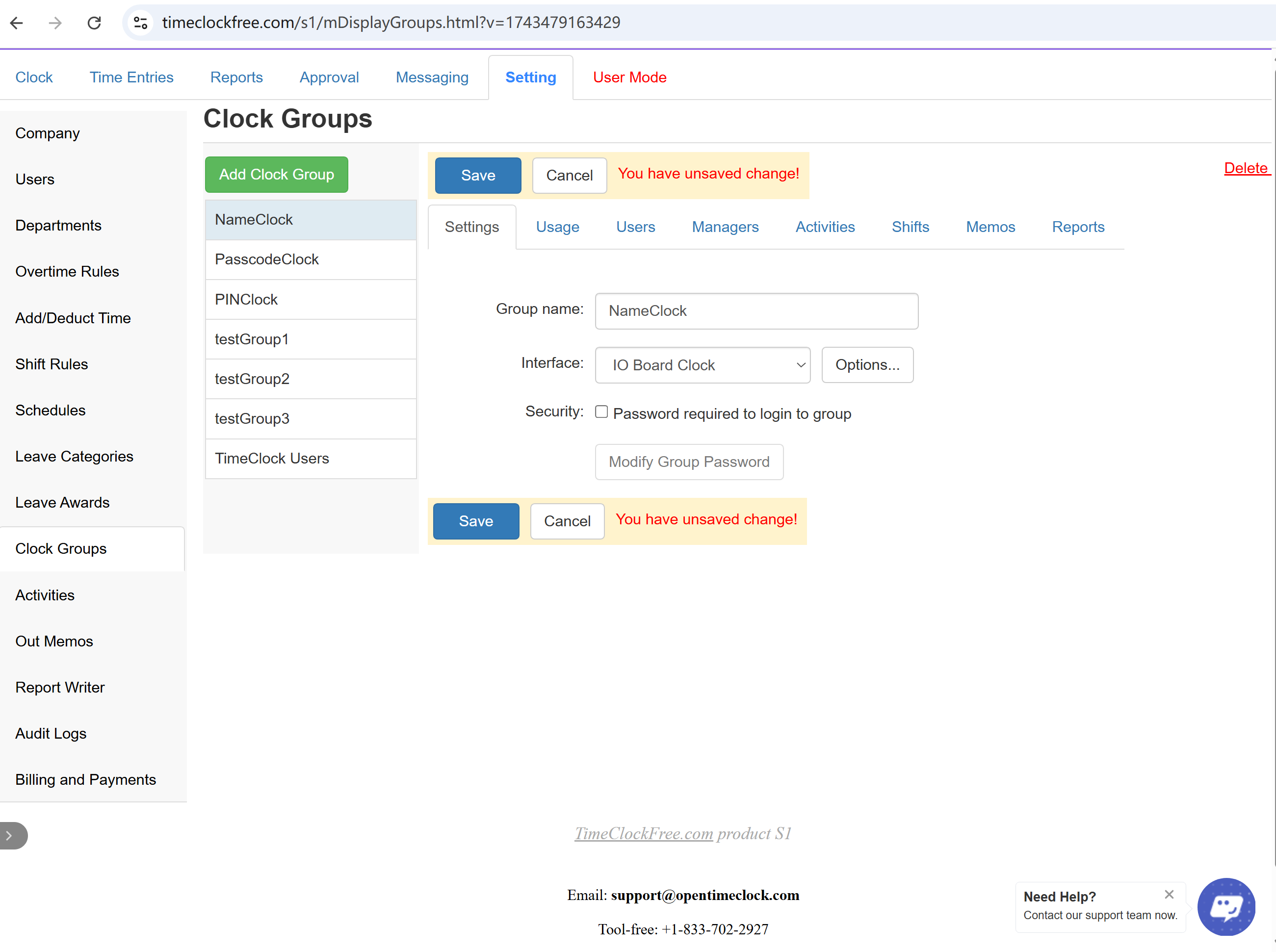Viewport: 1276px width, 952px height.
Task: Open the group Reports sub-tab
Action: [1078, 227]
